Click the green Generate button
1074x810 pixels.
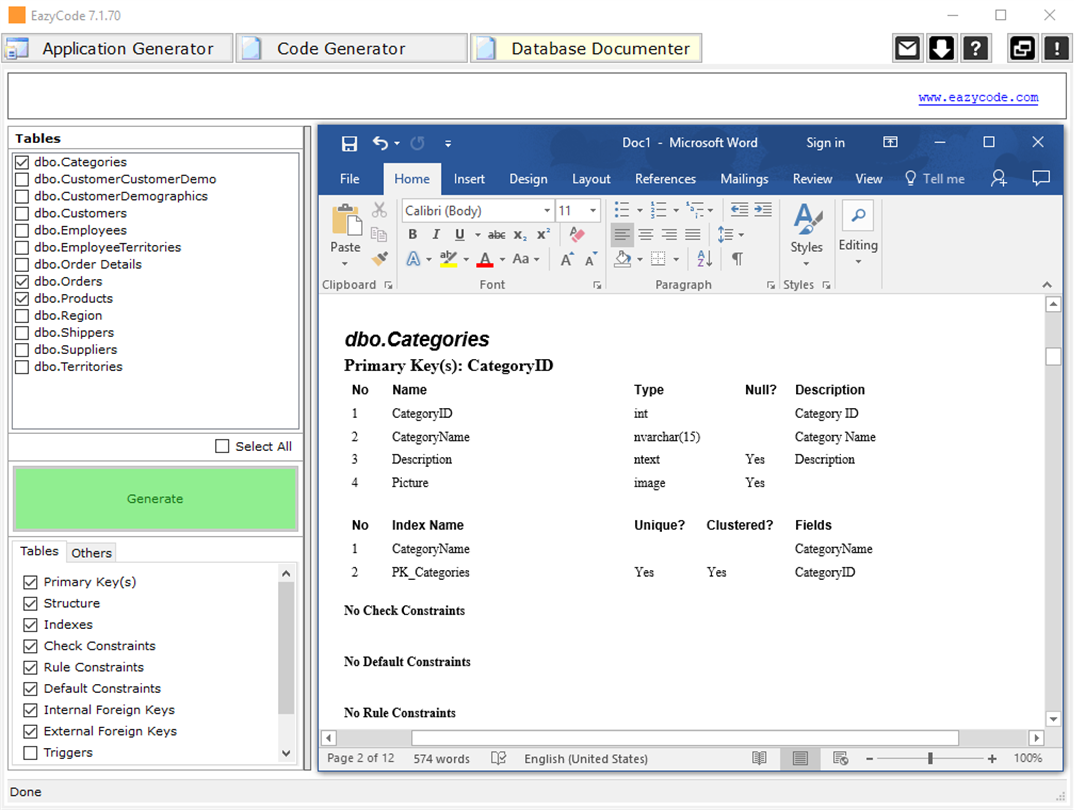tap(155, 499)
